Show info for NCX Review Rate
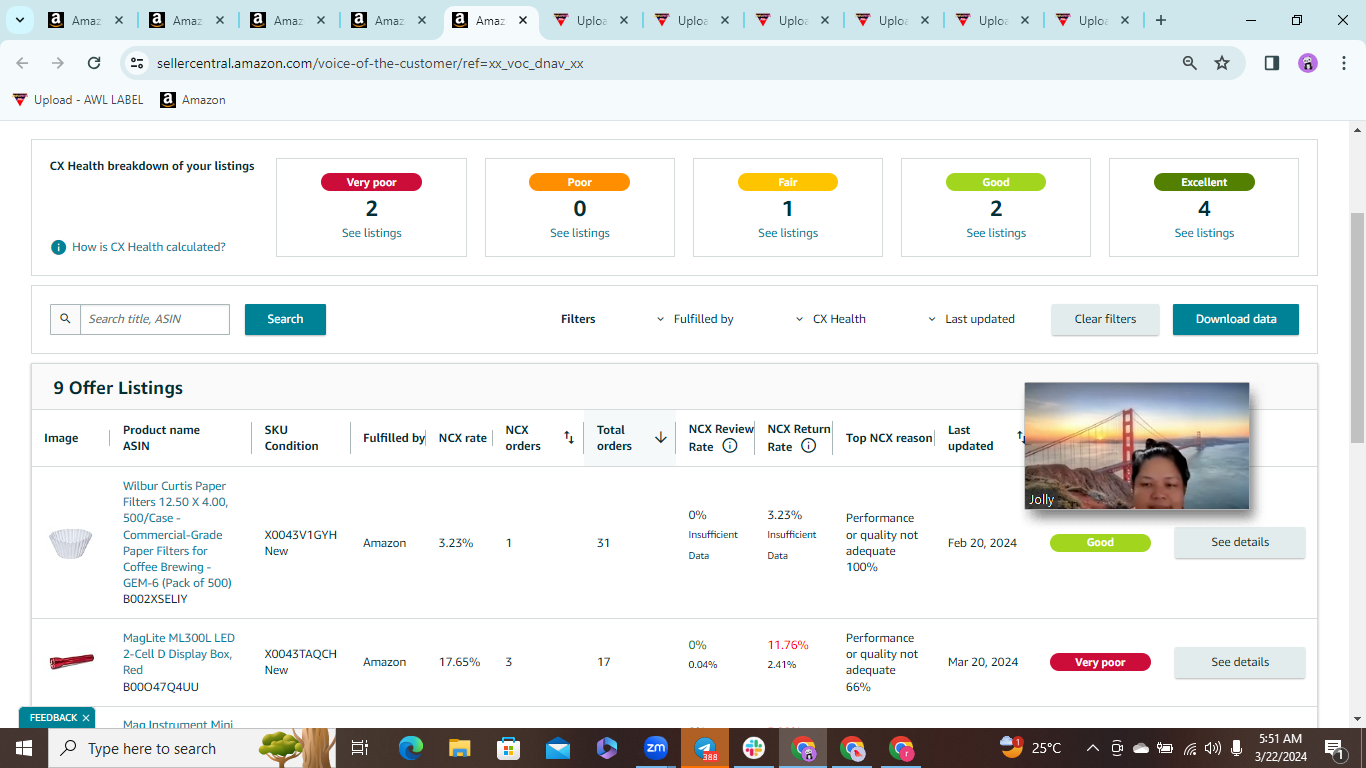The image size is (1366, 768). click(730, 446)
